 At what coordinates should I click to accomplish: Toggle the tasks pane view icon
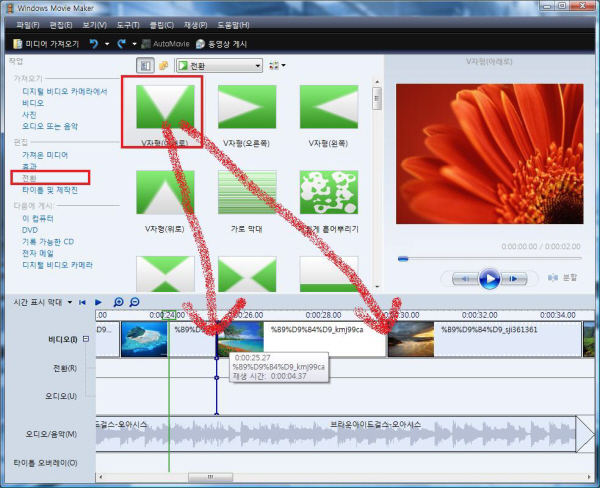click(x=145, y=65)
